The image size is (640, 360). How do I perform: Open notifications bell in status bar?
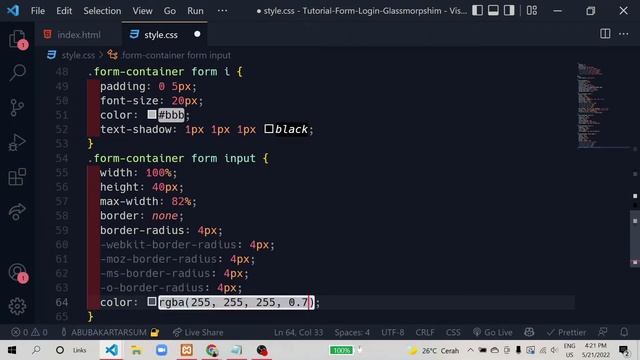point(624,332)
